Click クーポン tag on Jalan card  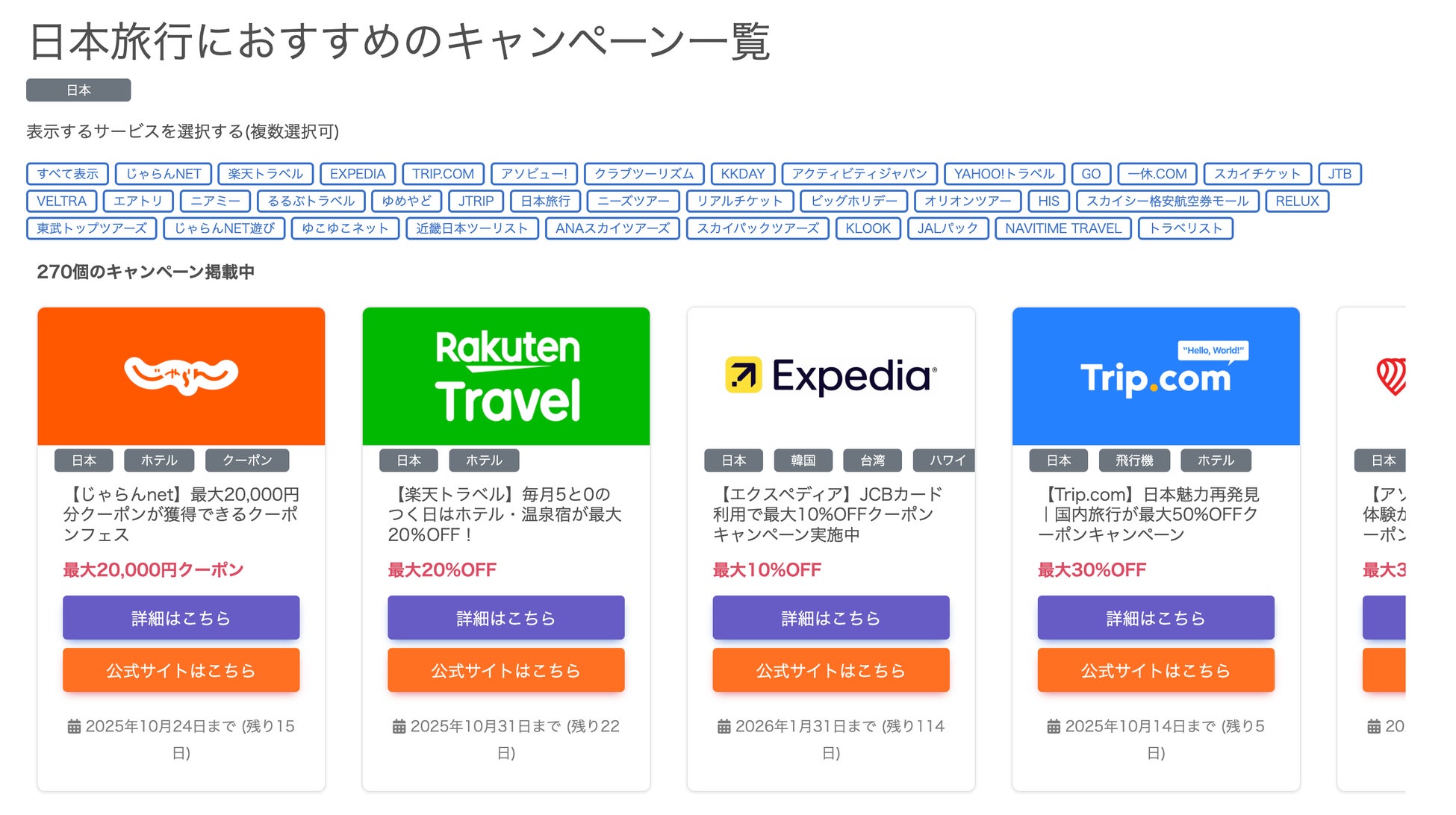coord(247,460)
